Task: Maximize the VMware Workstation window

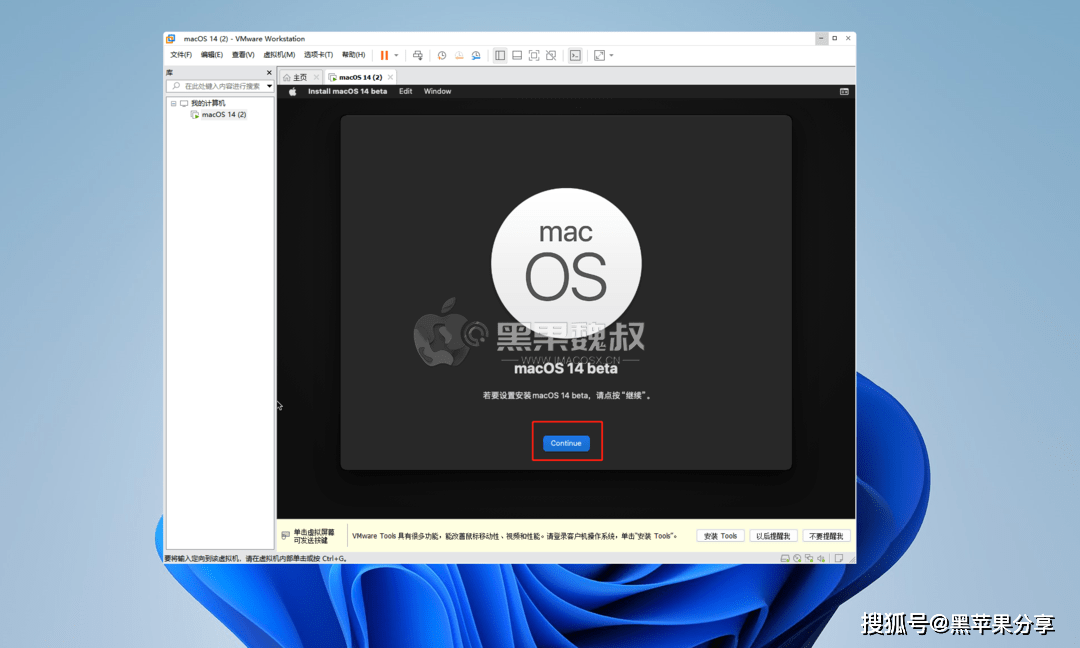Action: (835, 39)
